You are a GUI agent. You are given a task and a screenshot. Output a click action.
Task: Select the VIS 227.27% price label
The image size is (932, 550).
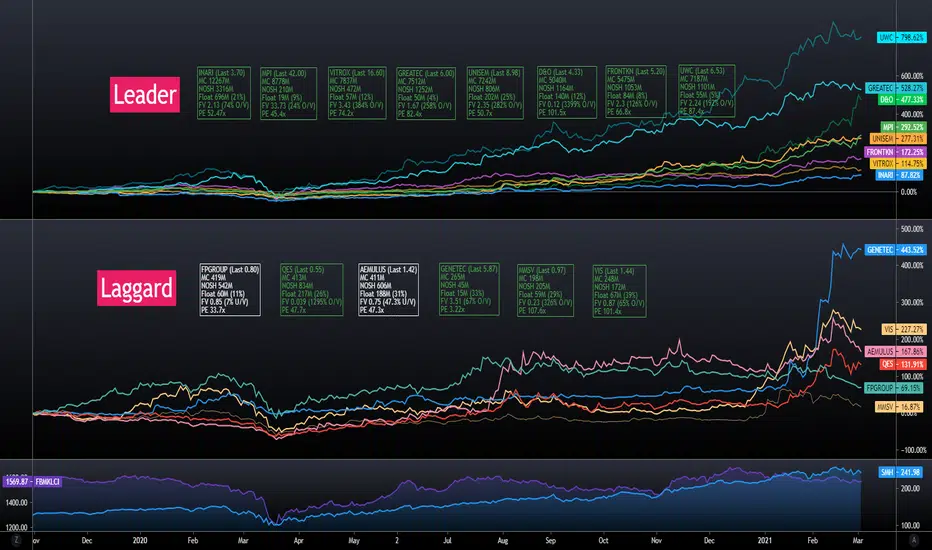tap(903, 329)
